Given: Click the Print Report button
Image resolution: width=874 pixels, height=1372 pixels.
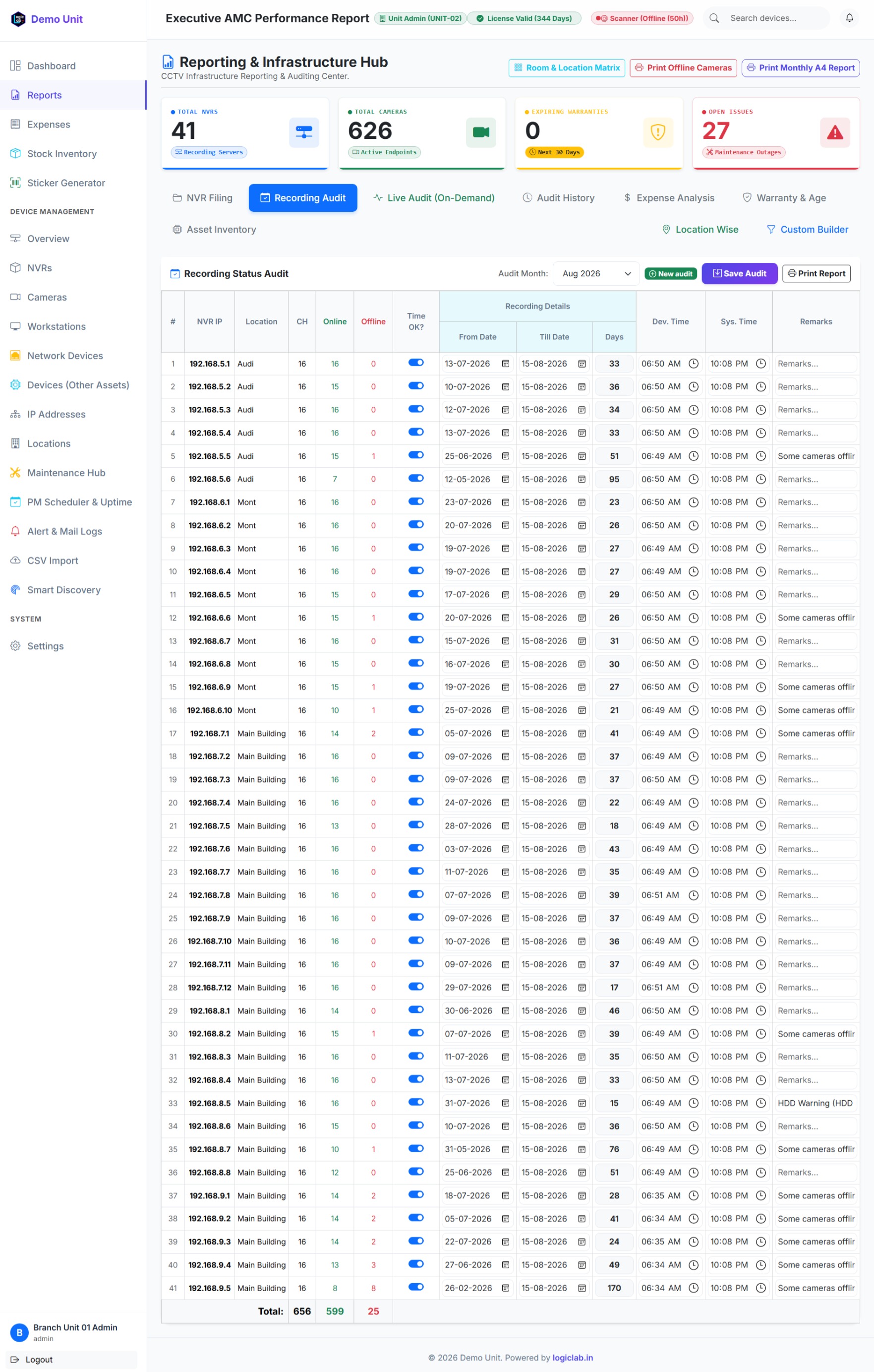Looking at the screenshot, I should 816,273.
